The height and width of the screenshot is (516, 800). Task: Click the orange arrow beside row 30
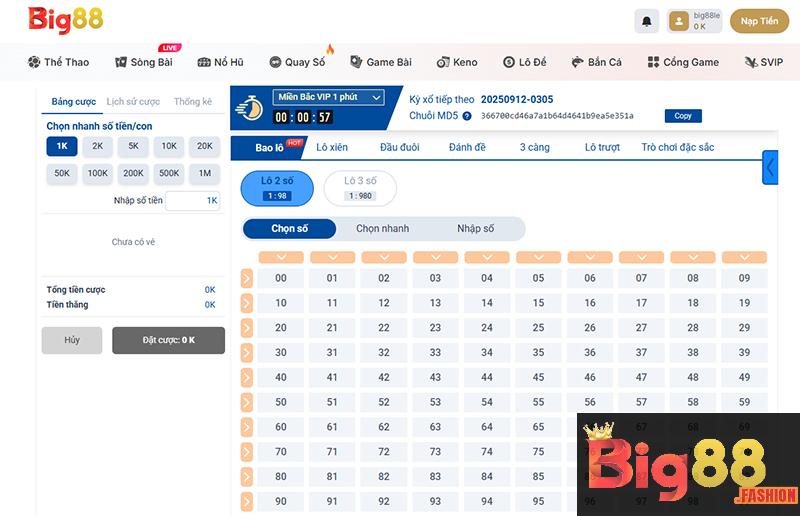247,353
